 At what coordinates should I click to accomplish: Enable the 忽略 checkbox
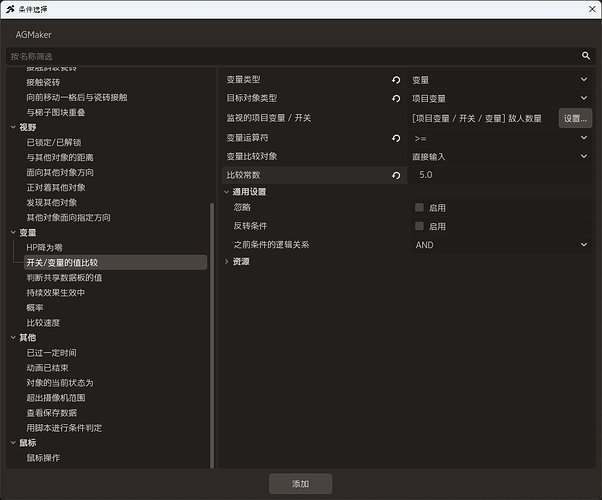[419, 207]
